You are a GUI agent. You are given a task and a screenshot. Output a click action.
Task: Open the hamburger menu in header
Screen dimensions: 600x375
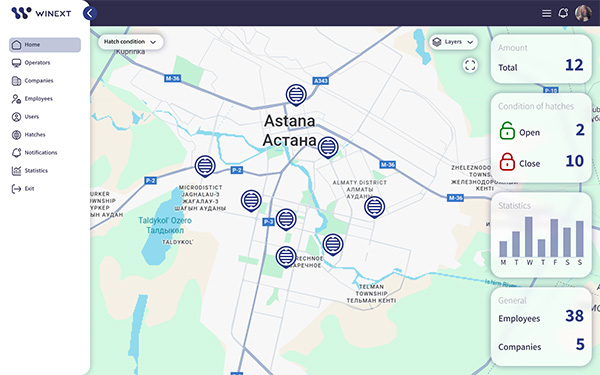(x=546, y=13)
